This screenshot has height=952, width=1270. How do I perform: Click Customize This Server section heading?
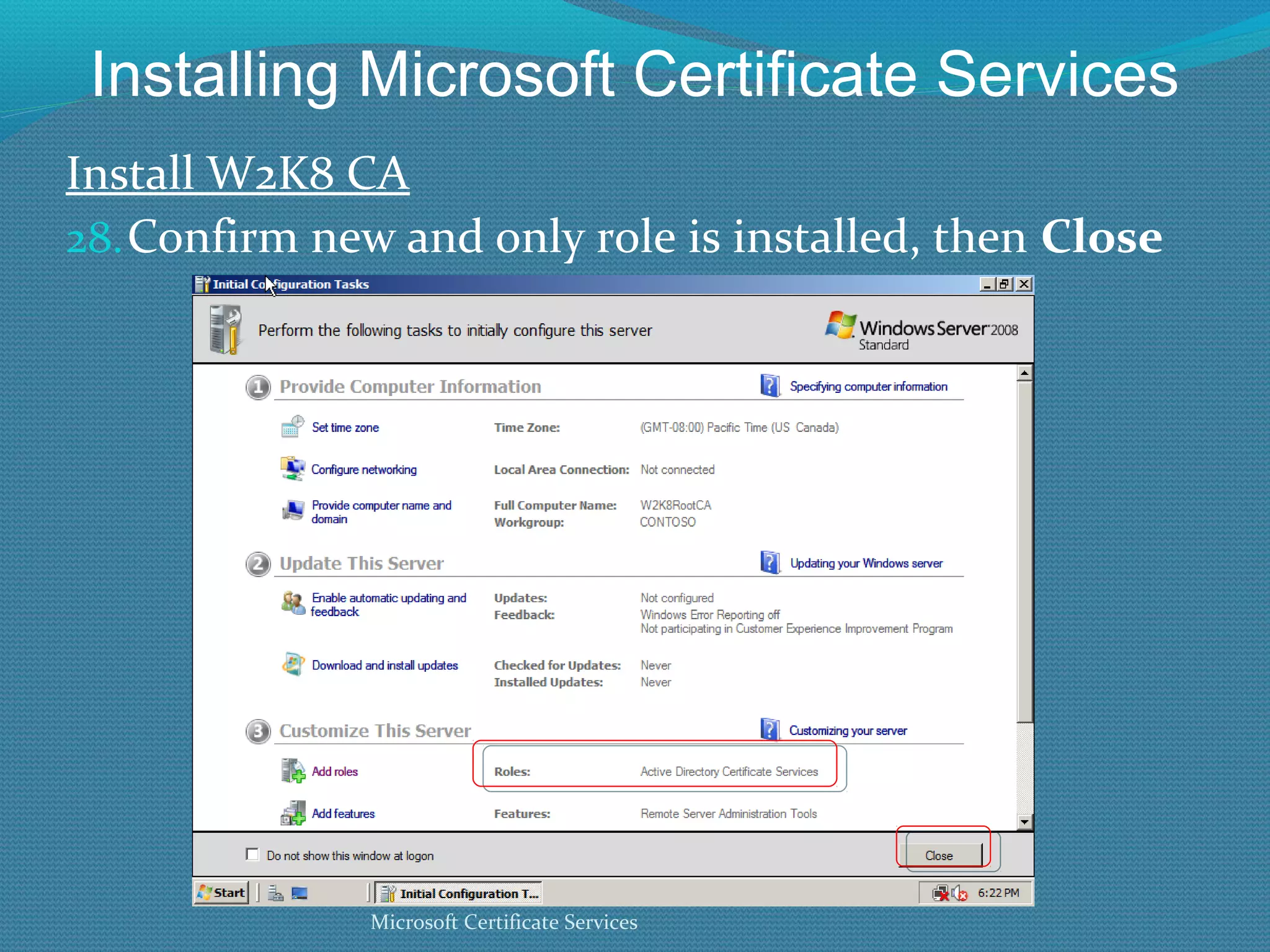(x=375, y=730)
